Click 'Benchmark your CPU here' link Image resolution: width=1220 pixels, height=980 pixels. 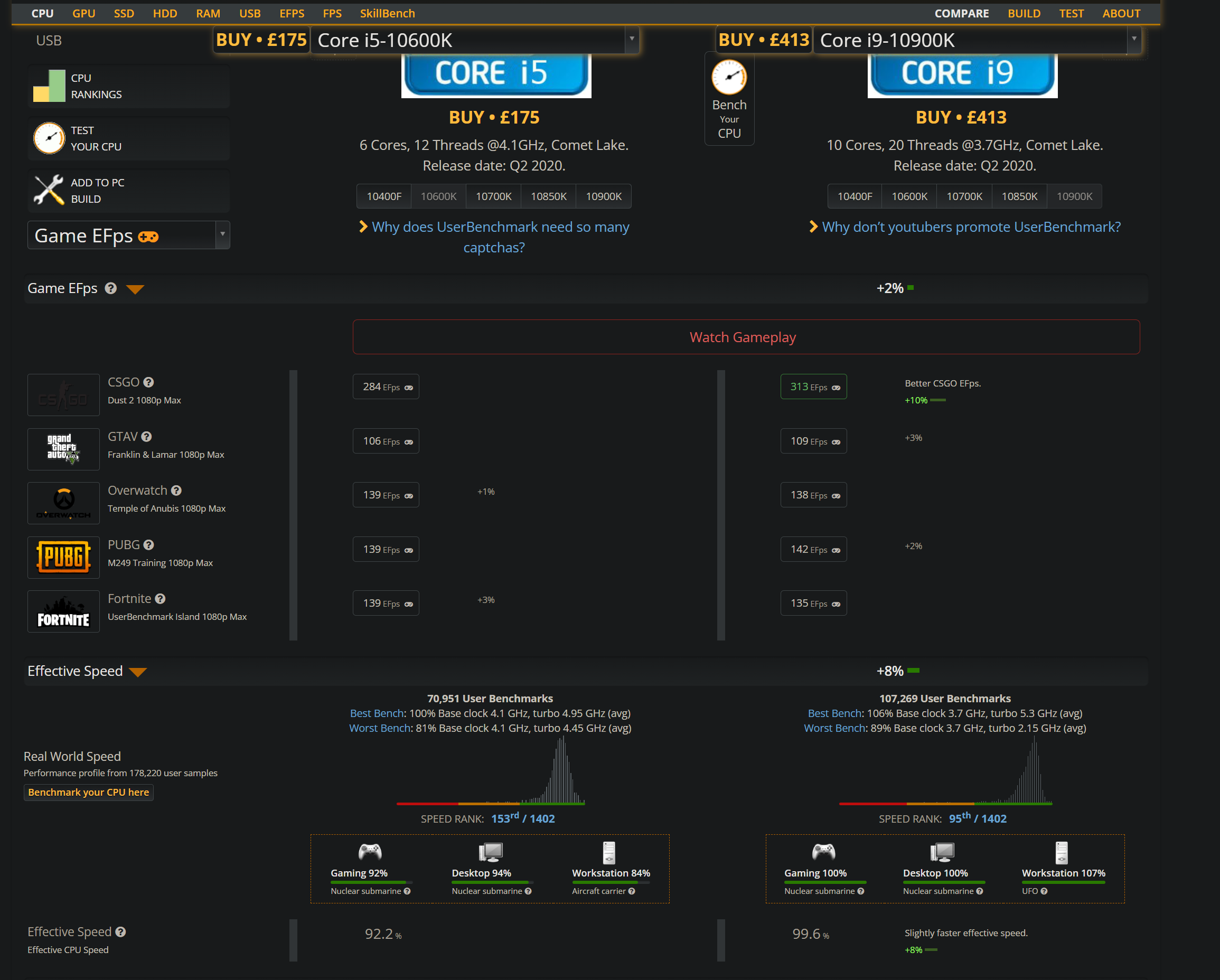pos(88,793)
